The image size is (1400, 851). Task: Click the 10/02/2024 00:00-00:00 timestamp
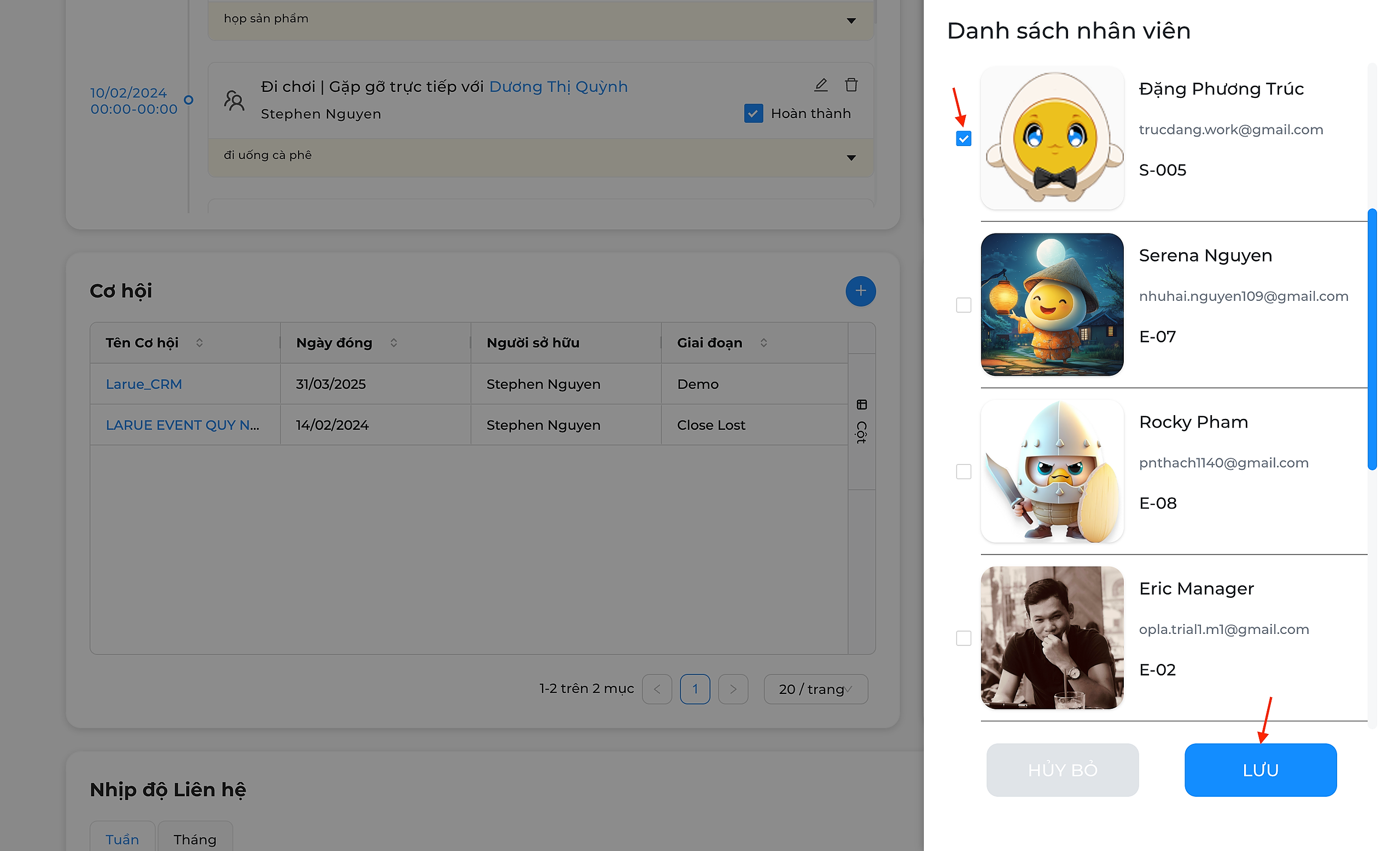[133, 101]
